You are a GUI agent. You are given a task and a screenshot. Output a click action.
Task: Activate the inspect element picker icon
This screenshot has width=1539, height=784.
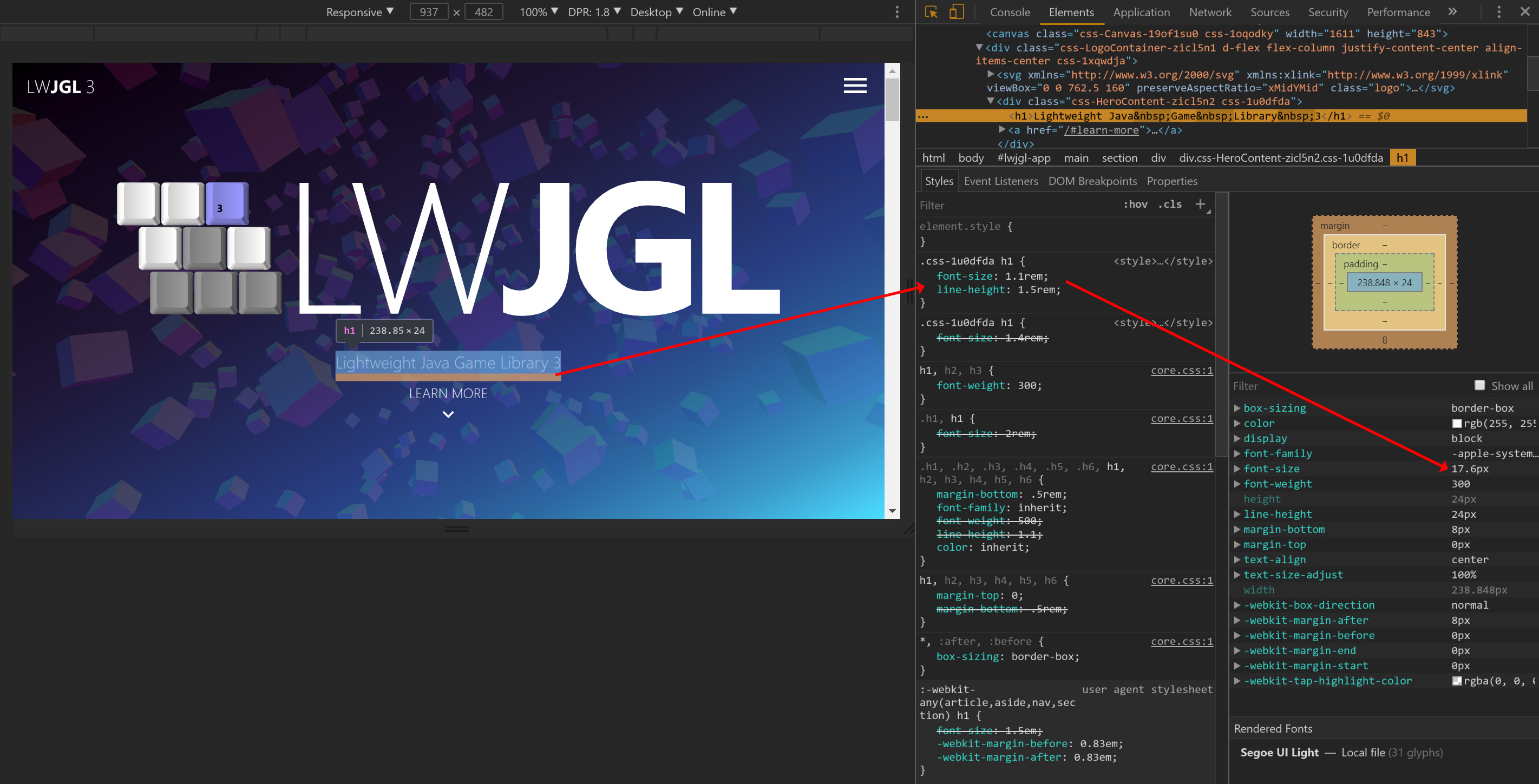[931, 12]
